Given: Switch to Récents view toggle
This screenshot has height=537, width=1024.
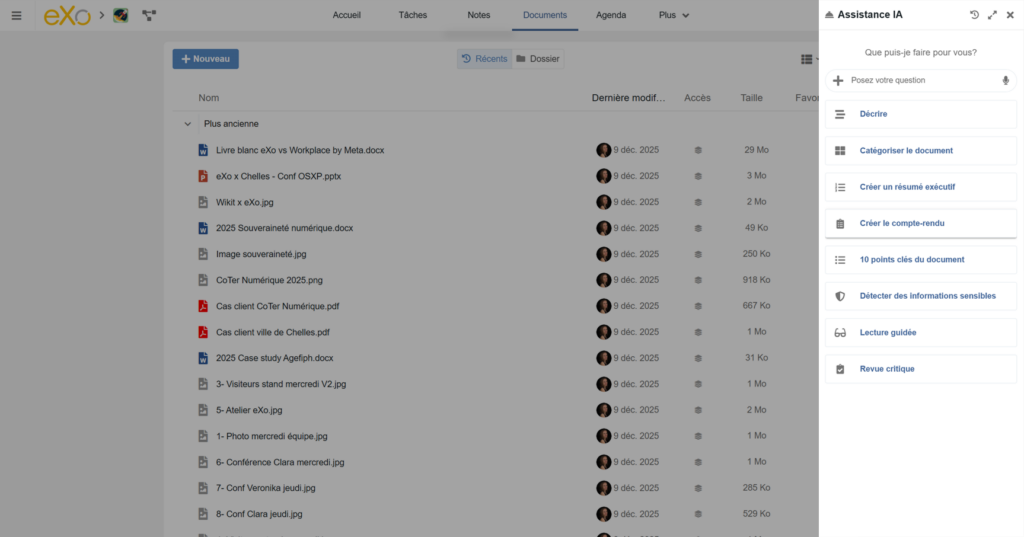Looking at the screenshot, I should tap(485, 59).
